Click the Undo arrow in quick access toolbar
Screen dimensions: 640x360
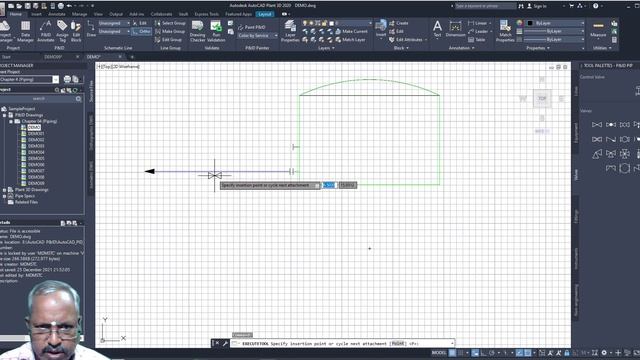[69, 6]
